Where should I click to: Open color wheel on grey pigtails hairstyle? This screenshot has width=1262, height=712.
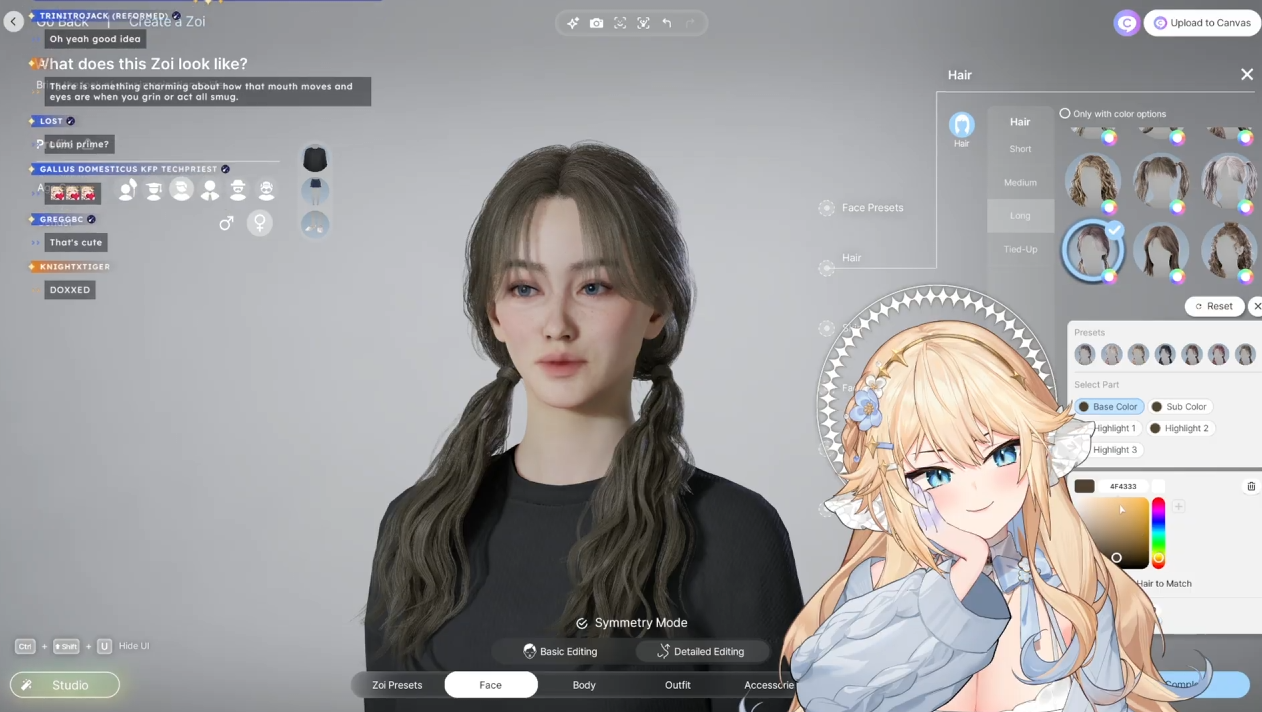(1245, 207)
